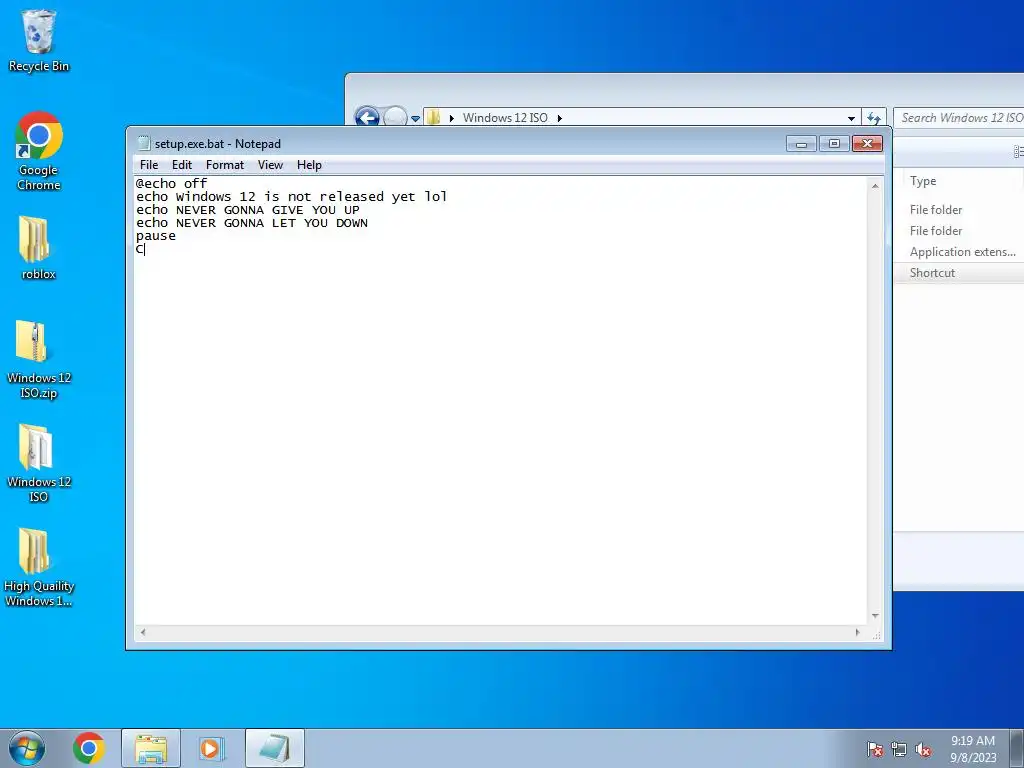Open the Recycle Bin desktop icon
The width and height of the screenshot is (1024, 768).
[x=39, y=40]
